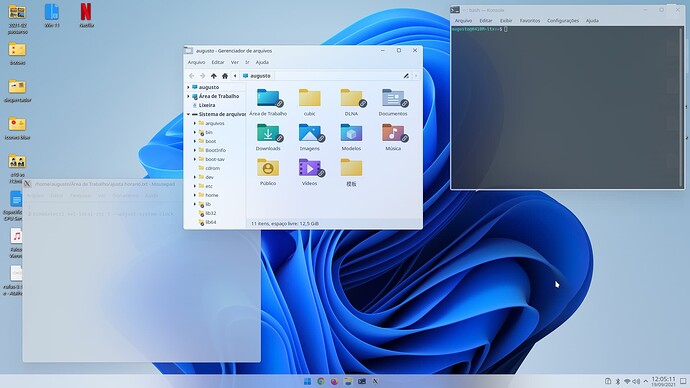The image size is (690, 388).
Task: Open the Start menu on taskbar
Action: (x=307, y=381)
